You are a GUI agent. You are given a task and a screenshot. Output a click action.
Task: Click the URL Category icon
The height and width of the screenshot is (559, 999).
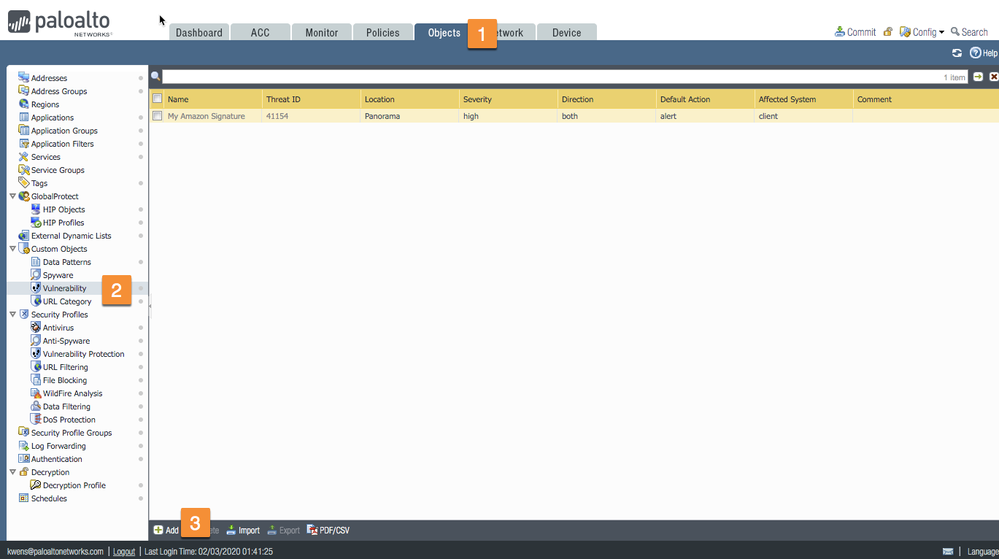click(x=36, y=301)
